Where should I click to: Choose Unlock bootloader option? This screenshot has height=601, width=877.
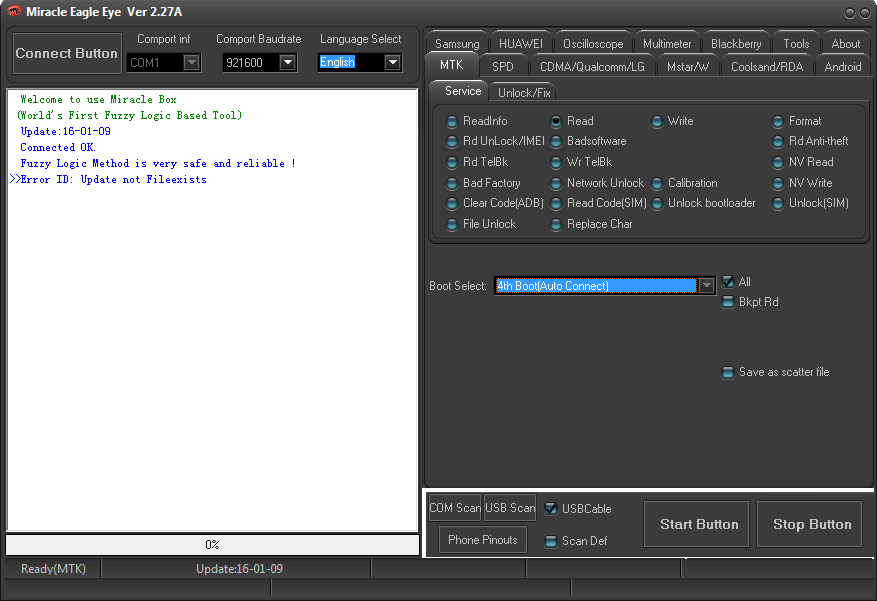[x=704, y=203]
